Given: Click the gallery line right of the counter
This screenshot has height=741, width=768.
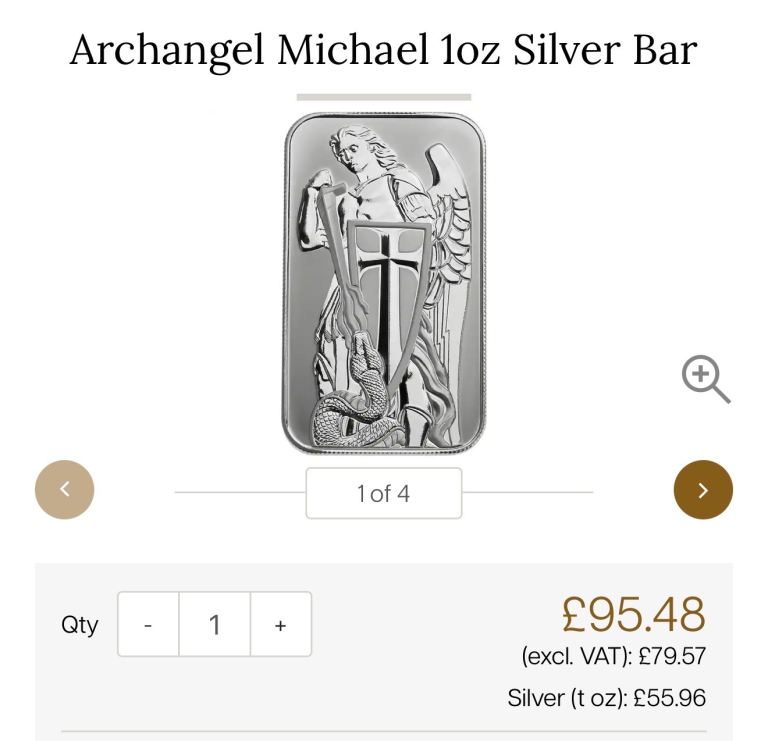Looking at the screenshot, I should (528, 492).
